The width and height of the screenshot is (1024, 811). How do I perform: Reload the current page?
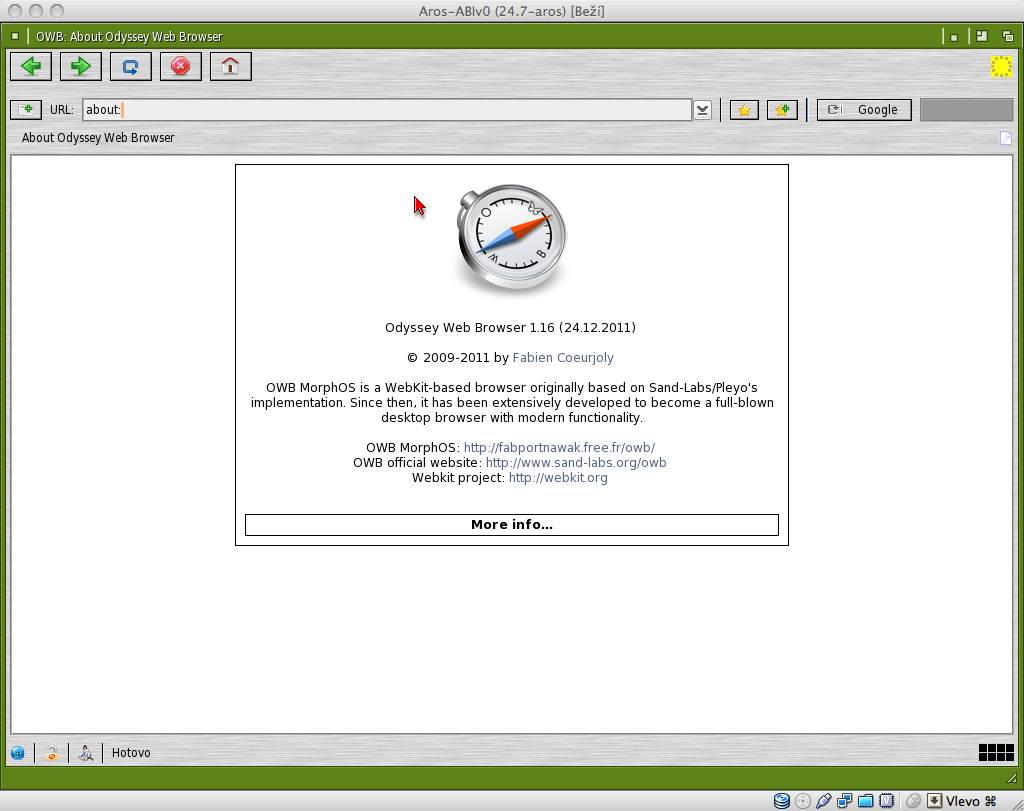click(131, 67)
